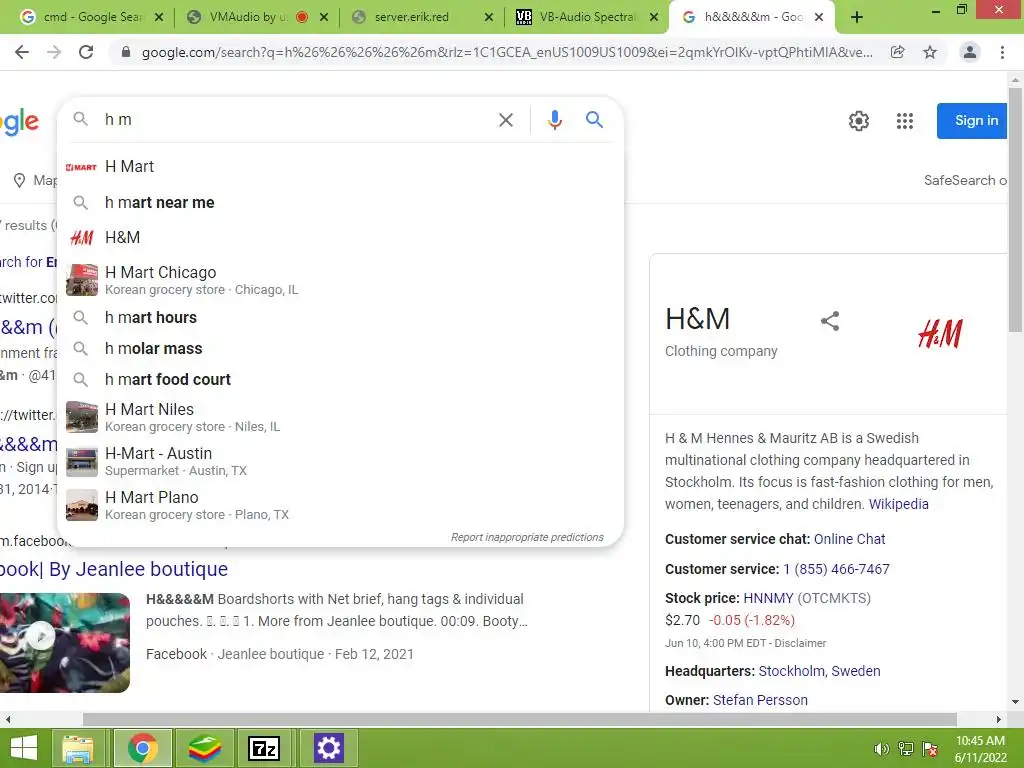The image size is (1024, 768).
Task: Select the H&M suggestion
Action: coord(340,237)
